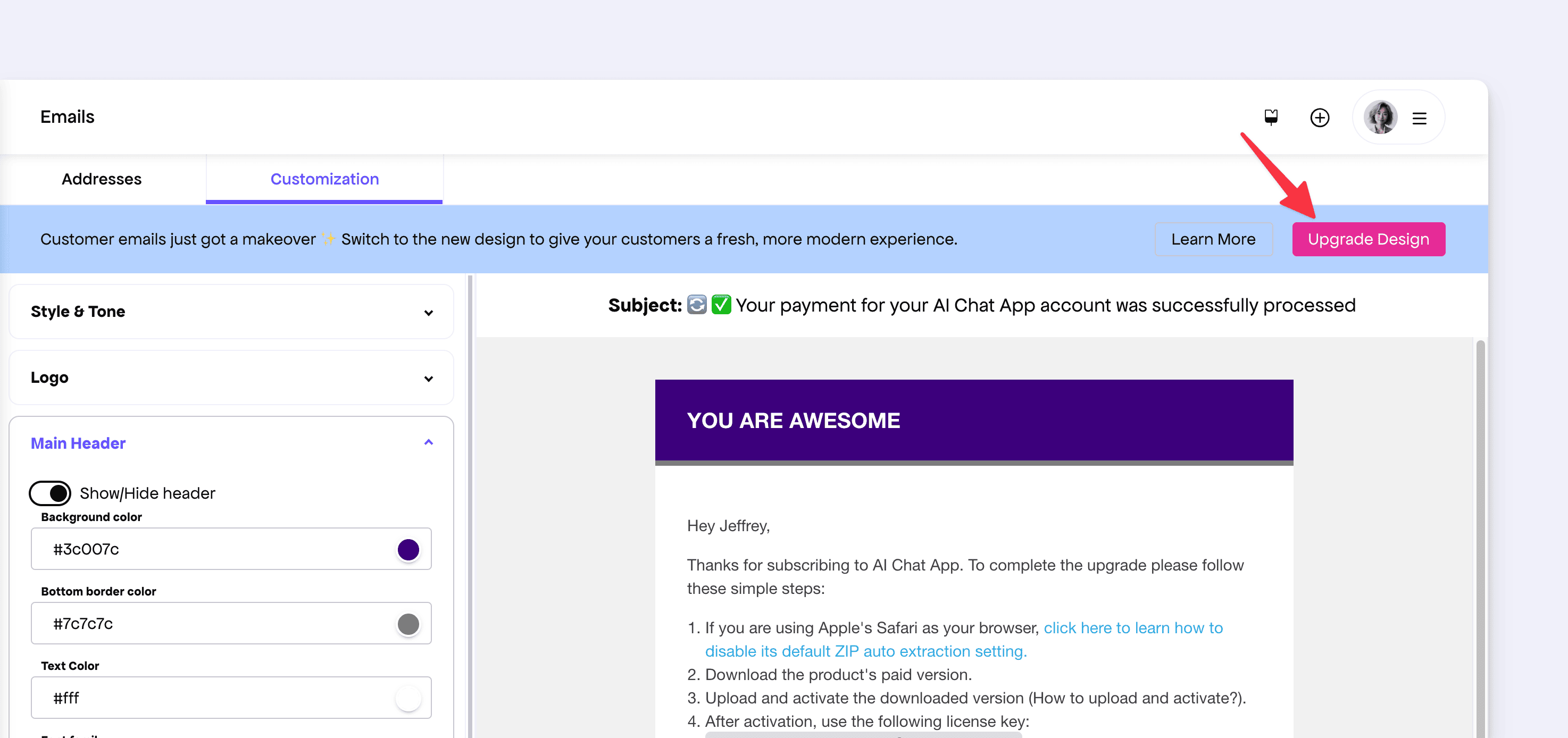Switch to the Addresses tab
The image size is (1568, 738).
[102, 179]
